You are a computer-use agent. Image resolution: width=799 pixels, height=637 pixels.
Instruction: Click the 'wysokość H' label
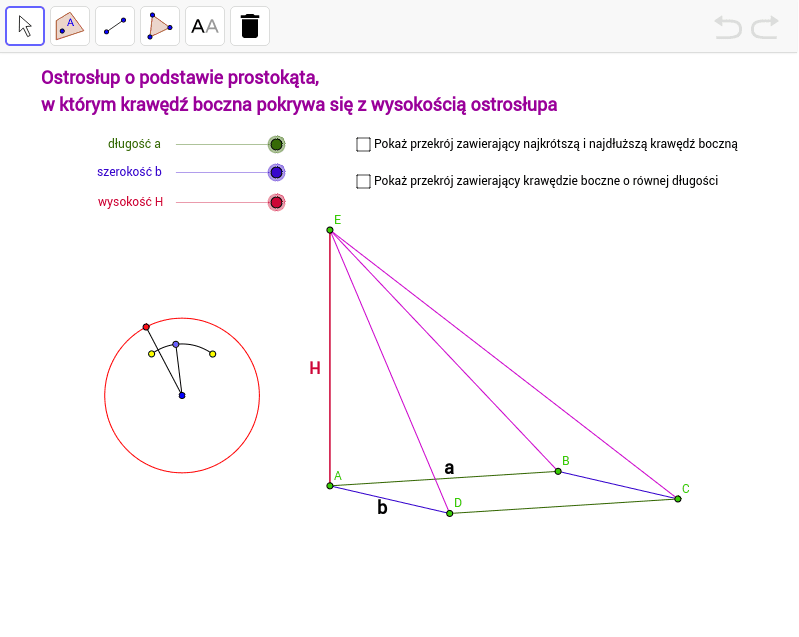coord(130,202)
